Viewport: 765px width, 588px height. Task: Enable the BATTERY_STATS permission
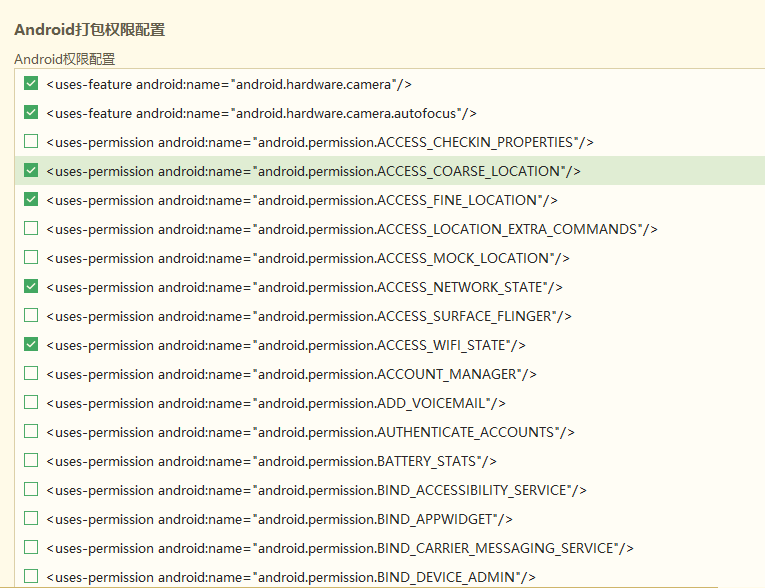coord(31,461)
